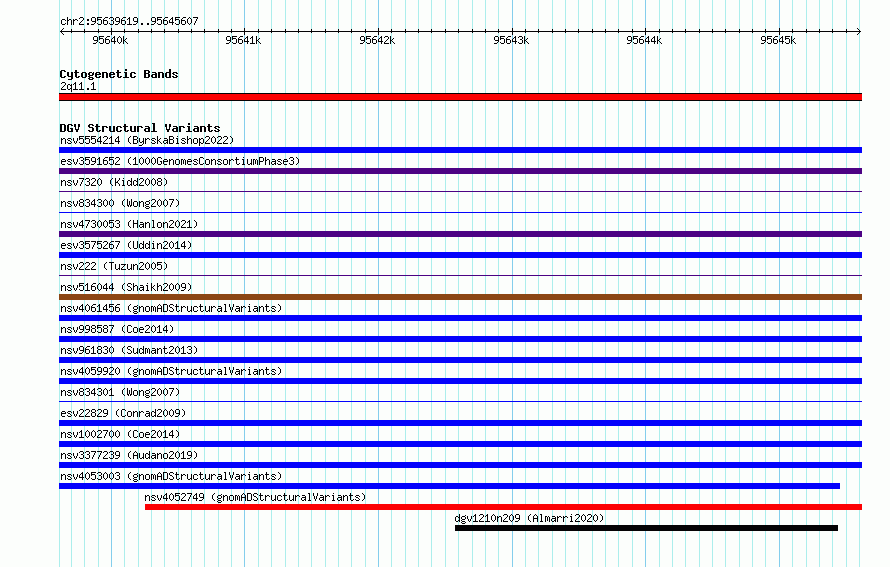Select nsv998587 (Coe2014) label
Image resolution: width=890 pixels, height=567 pixels.
[x=117, y=329]
